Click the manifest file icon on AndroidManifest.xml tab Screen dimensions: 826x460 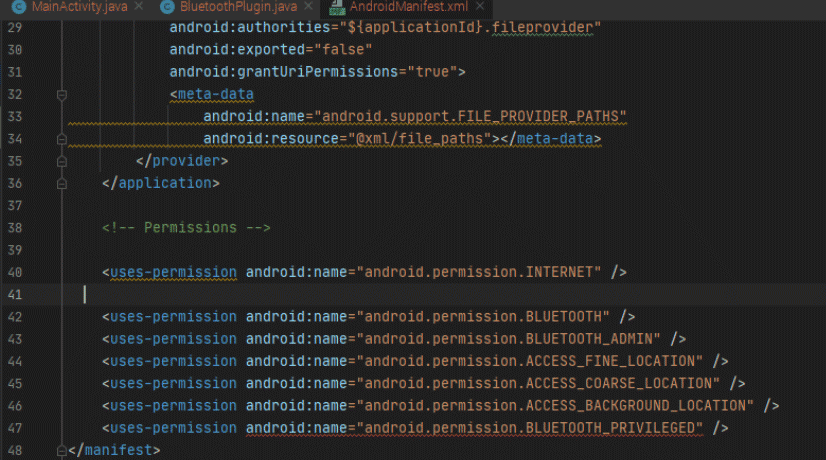337,7
